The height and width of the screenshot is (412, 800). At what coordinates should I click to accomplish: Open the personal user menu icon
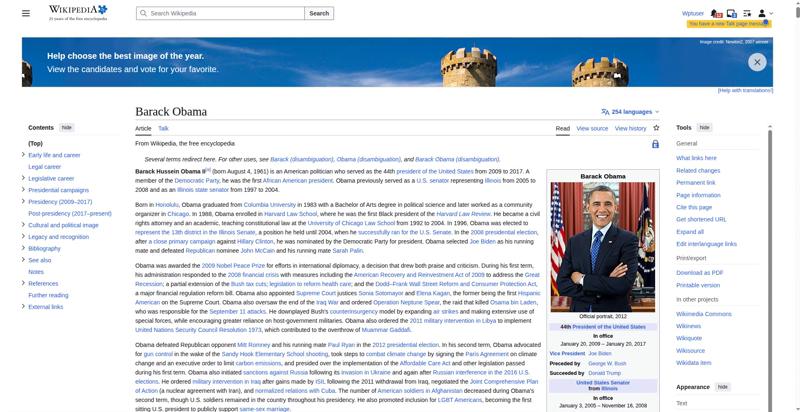pos(765,13)
